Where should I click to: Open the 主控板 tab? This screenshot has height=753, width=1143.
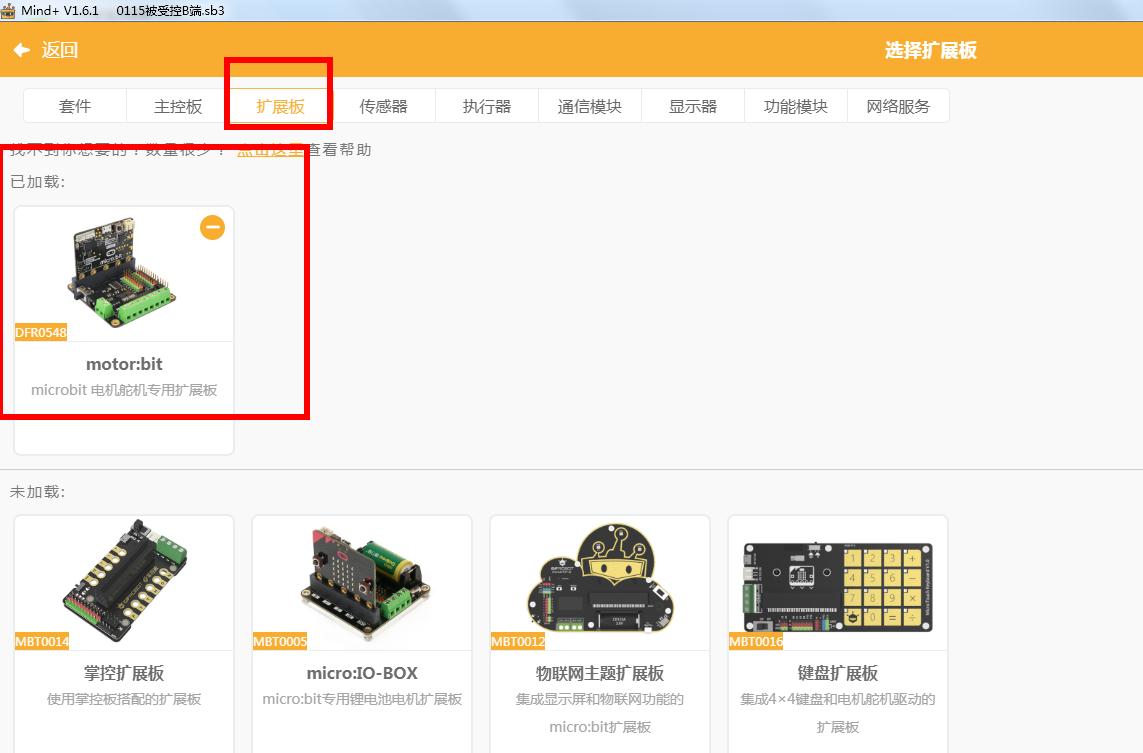[178, 106]
